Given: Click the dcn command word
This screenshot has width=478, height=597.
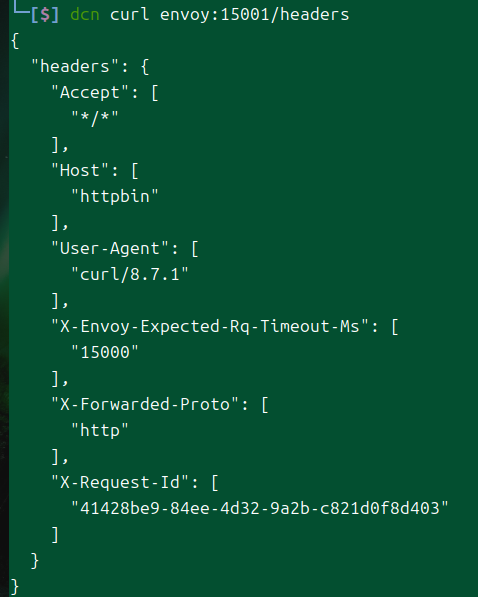Looking at the screenshot, I should point(85,15).
